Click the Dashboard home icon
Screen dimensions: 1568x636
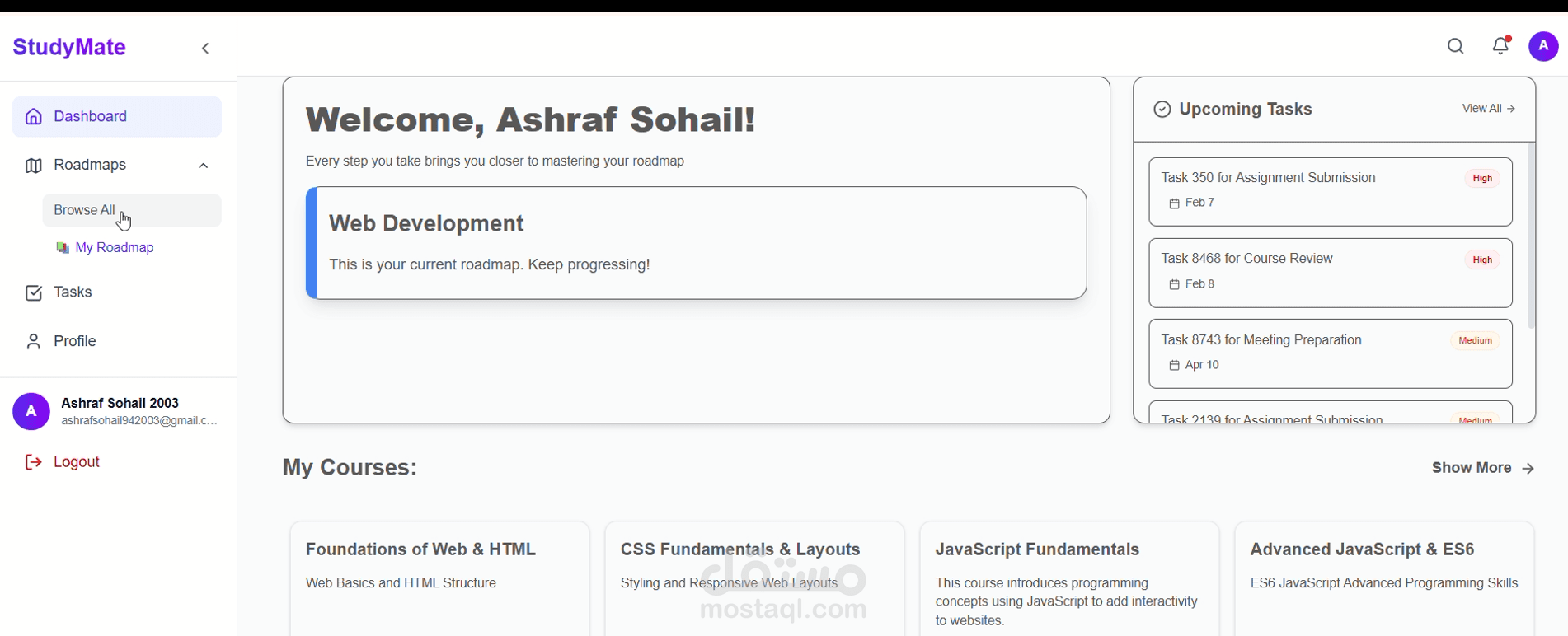34,117
